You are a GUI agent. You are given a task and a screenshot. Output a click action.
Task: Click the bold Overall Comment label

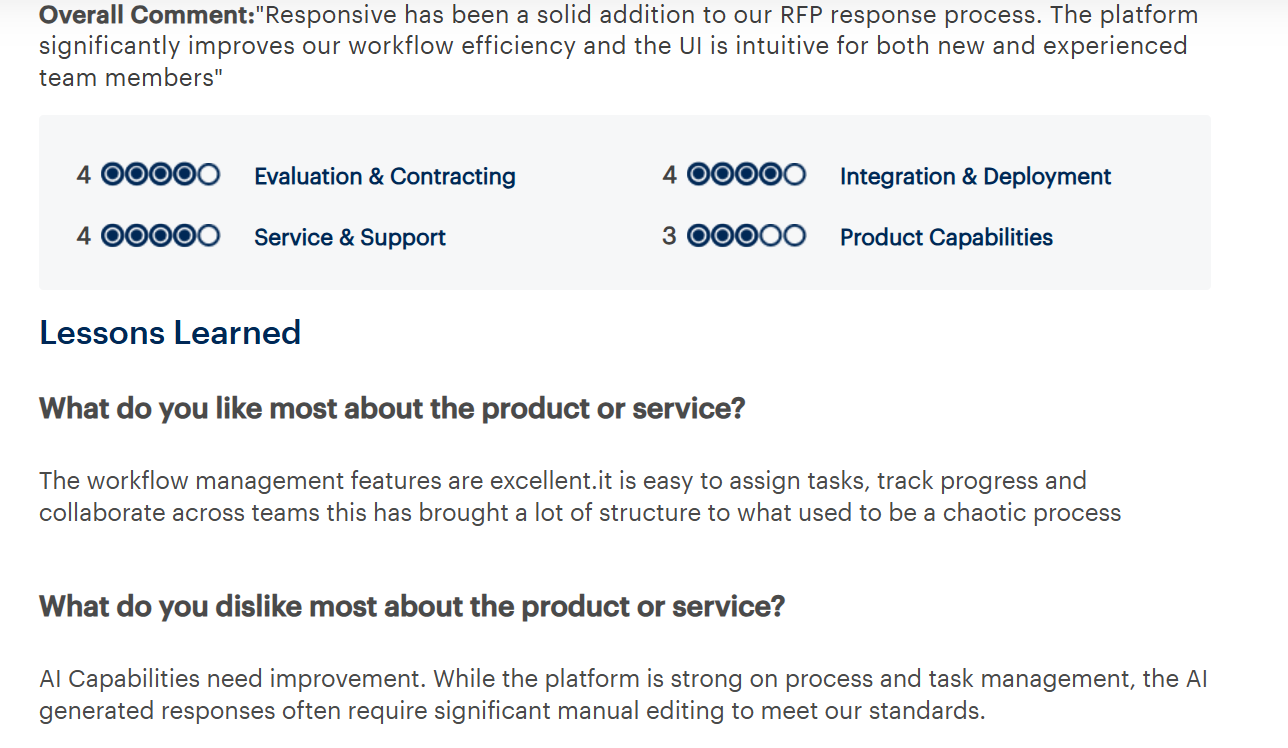tap(147, 15)
